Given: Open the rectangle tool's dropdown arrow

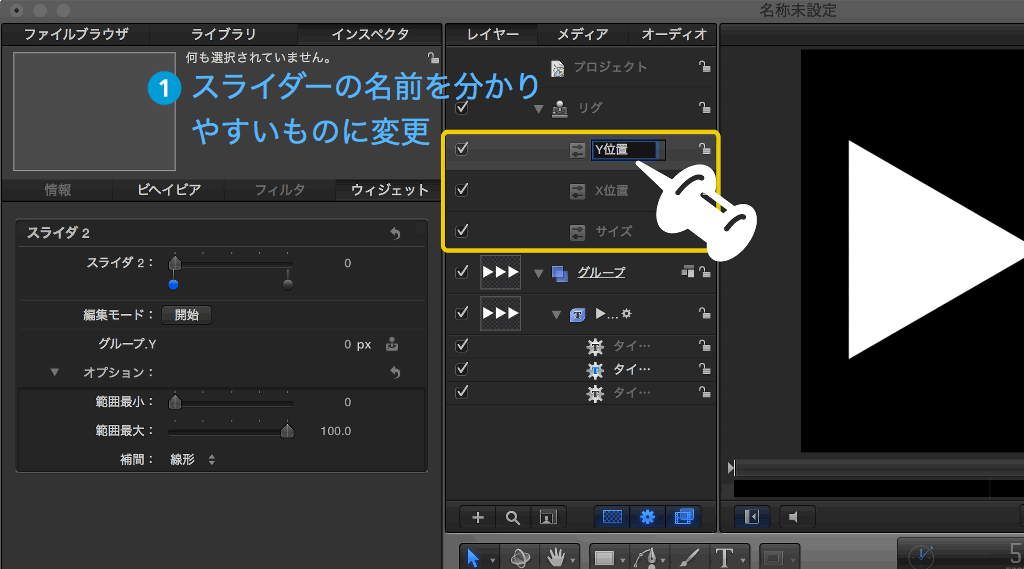Looking at the screenshot, I should pos(622,561).
